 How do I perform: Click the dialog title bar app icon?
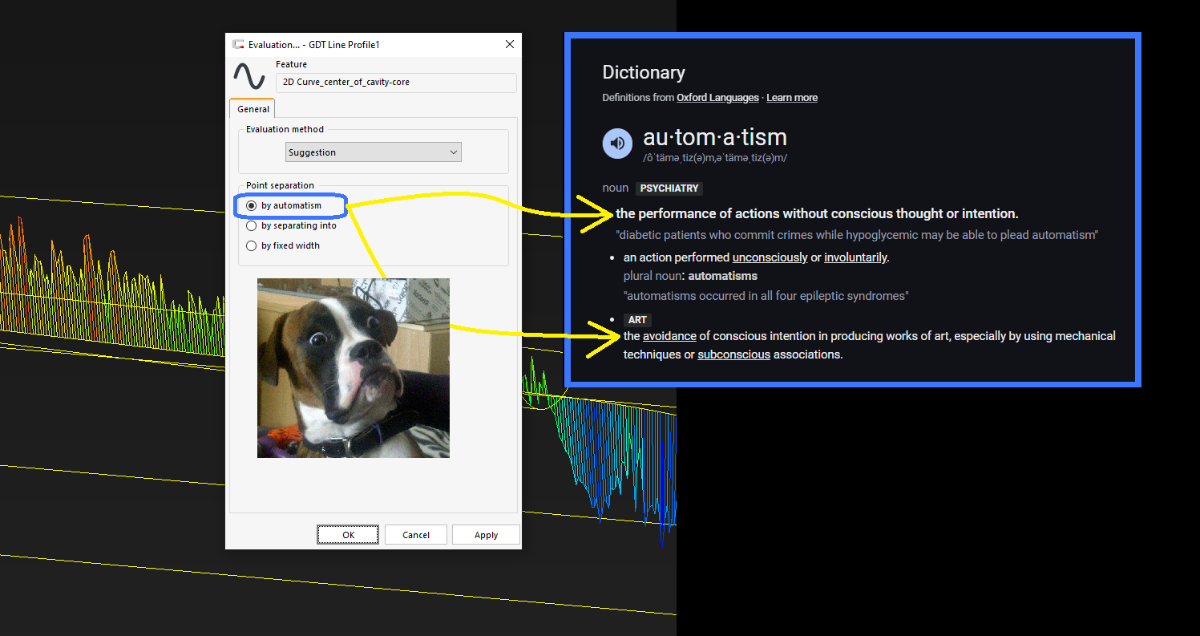238,44
